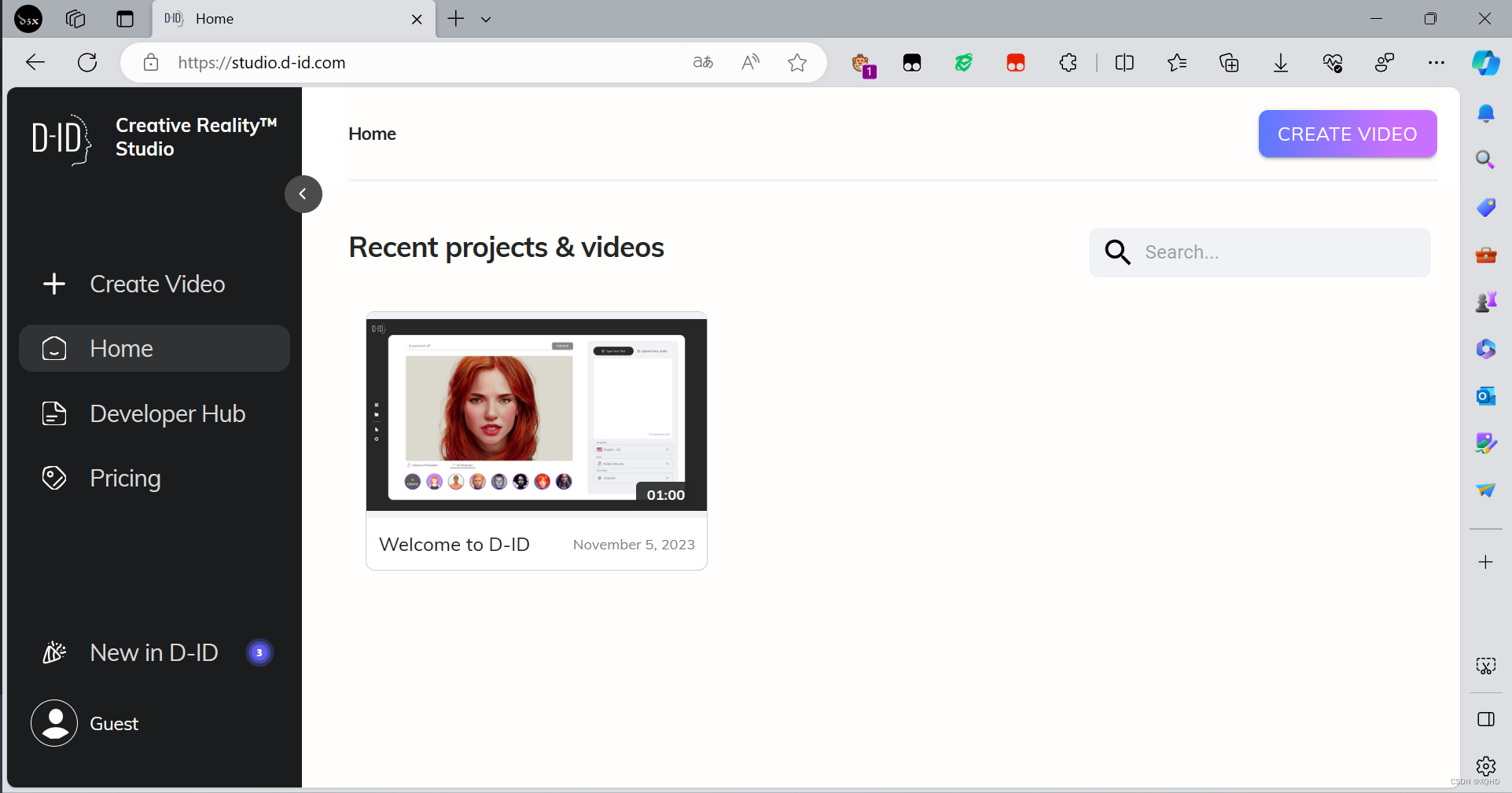Open the tools briefcase icon in Edge sidebar
Screen dimensions: 1512x793
tap(1485, 255)
